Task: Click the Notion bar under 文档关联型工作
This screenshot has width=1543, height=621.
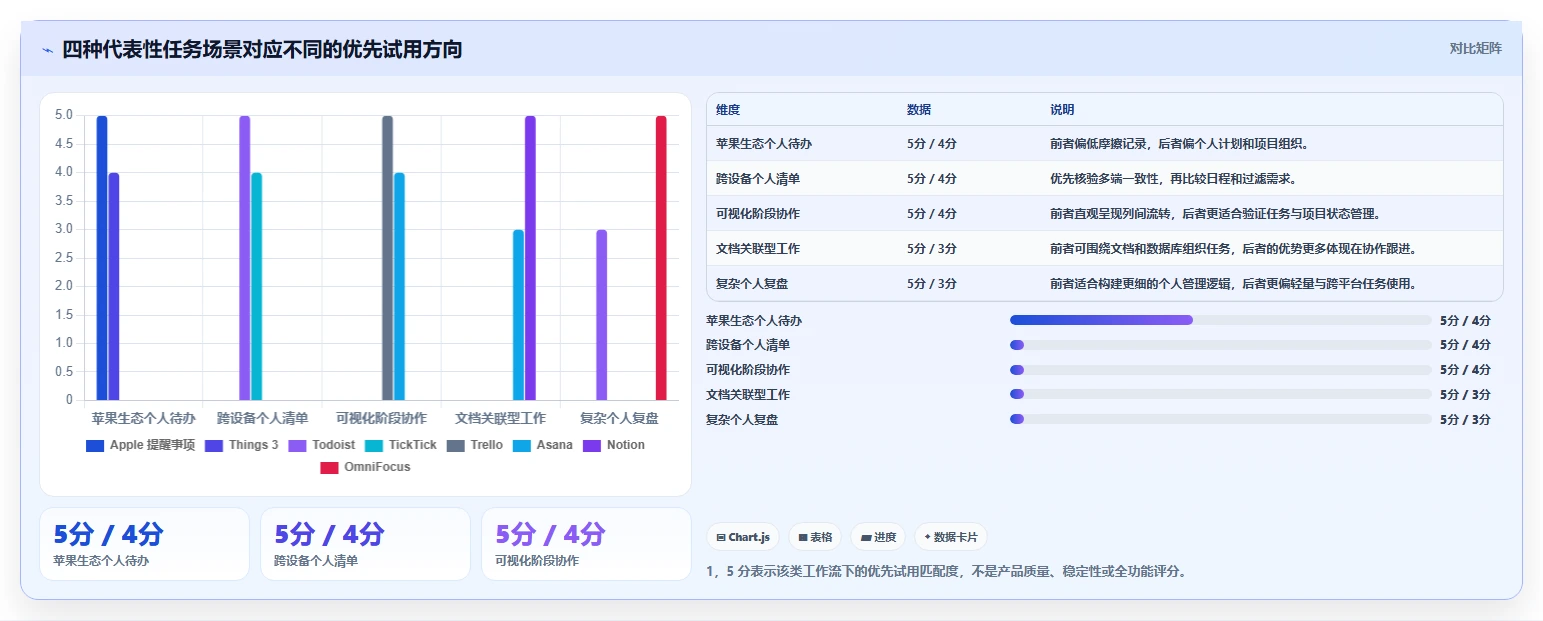Action: (x=530, y=258)
